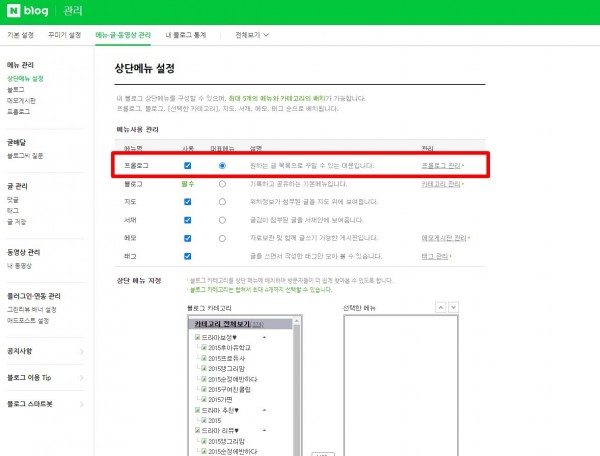Go to the 내 블로그 통계 tab
This screenshot has width=600, height=456.
point(186,35)
